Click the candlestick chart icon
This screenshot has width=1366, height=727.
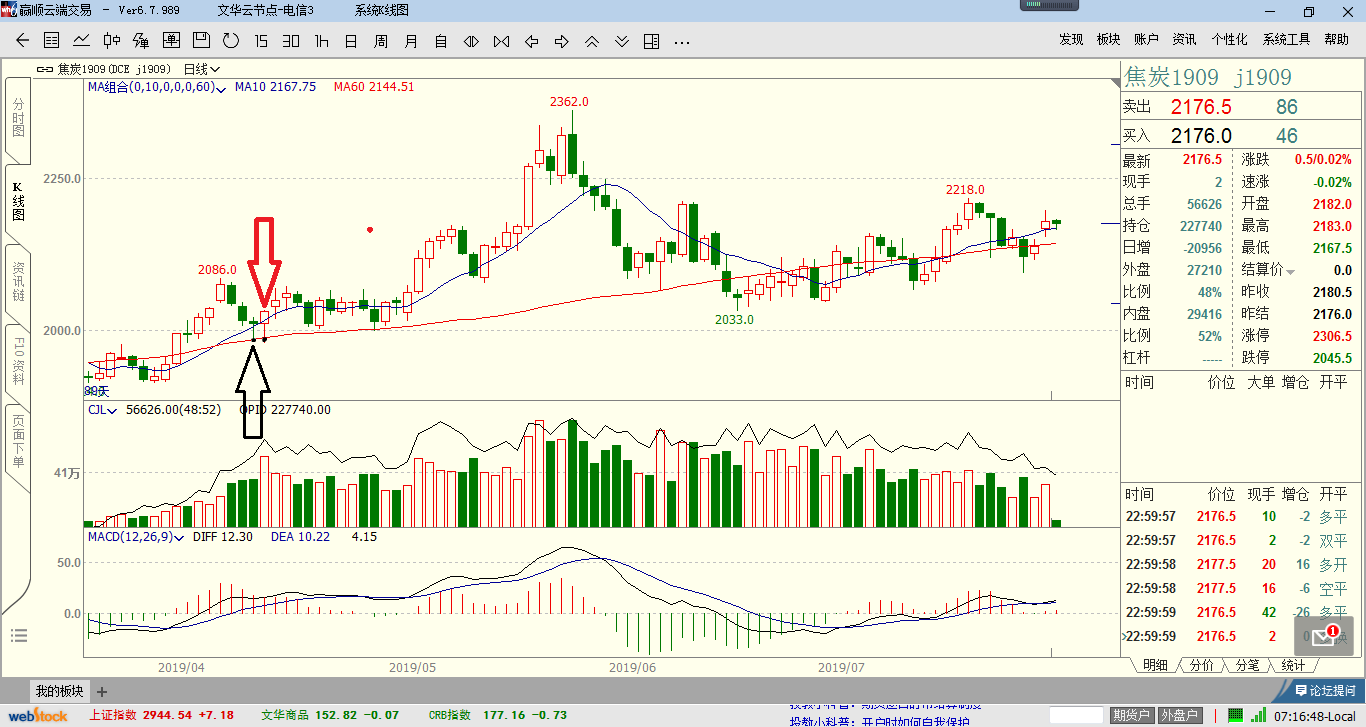coord(112,41)
